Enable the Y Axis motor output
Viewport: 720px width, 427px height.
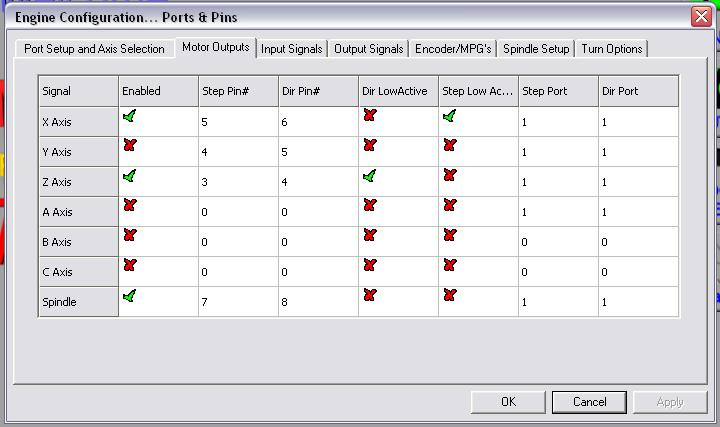pyautogui.click(x=129, y=146)
